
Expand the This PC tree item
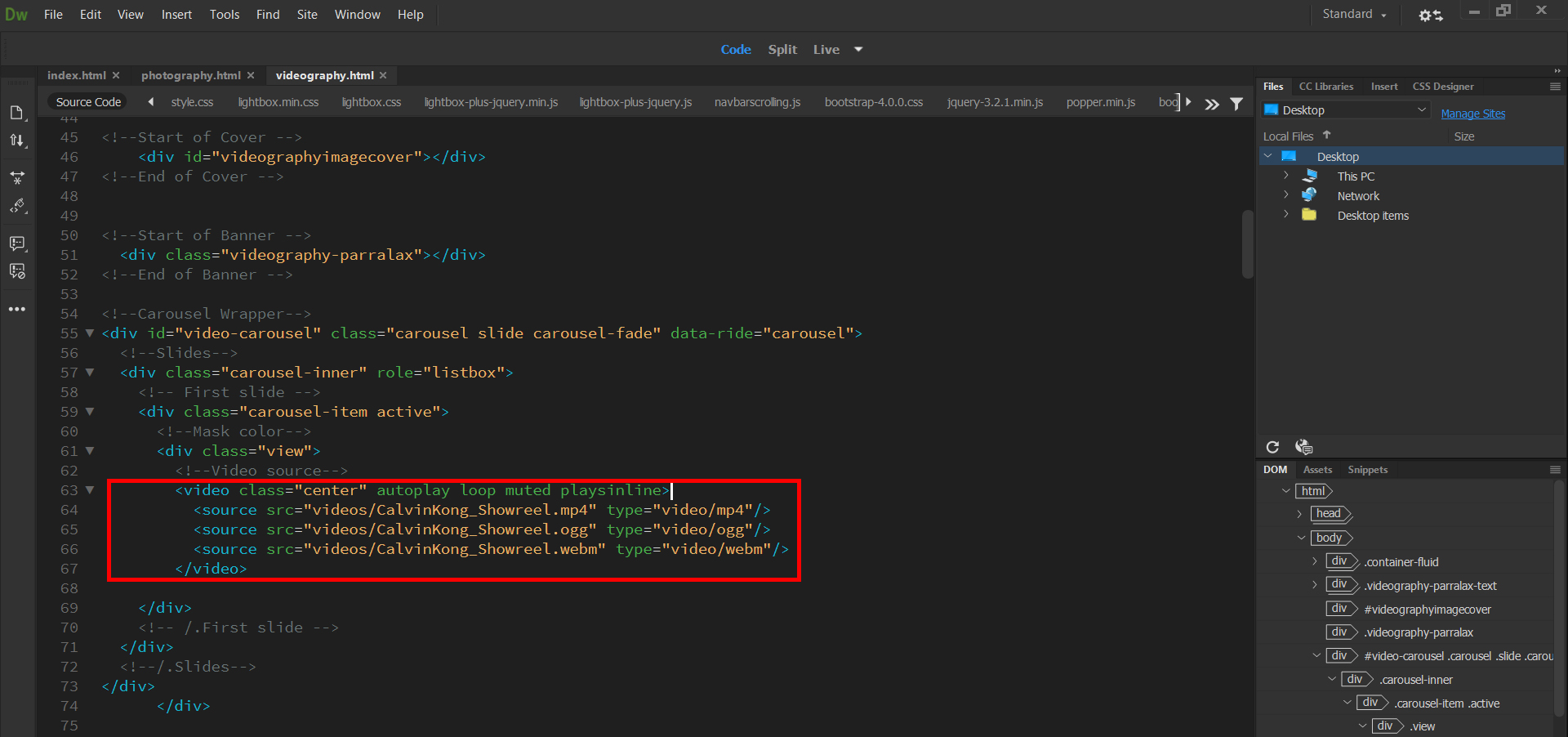click(1285, 176)
